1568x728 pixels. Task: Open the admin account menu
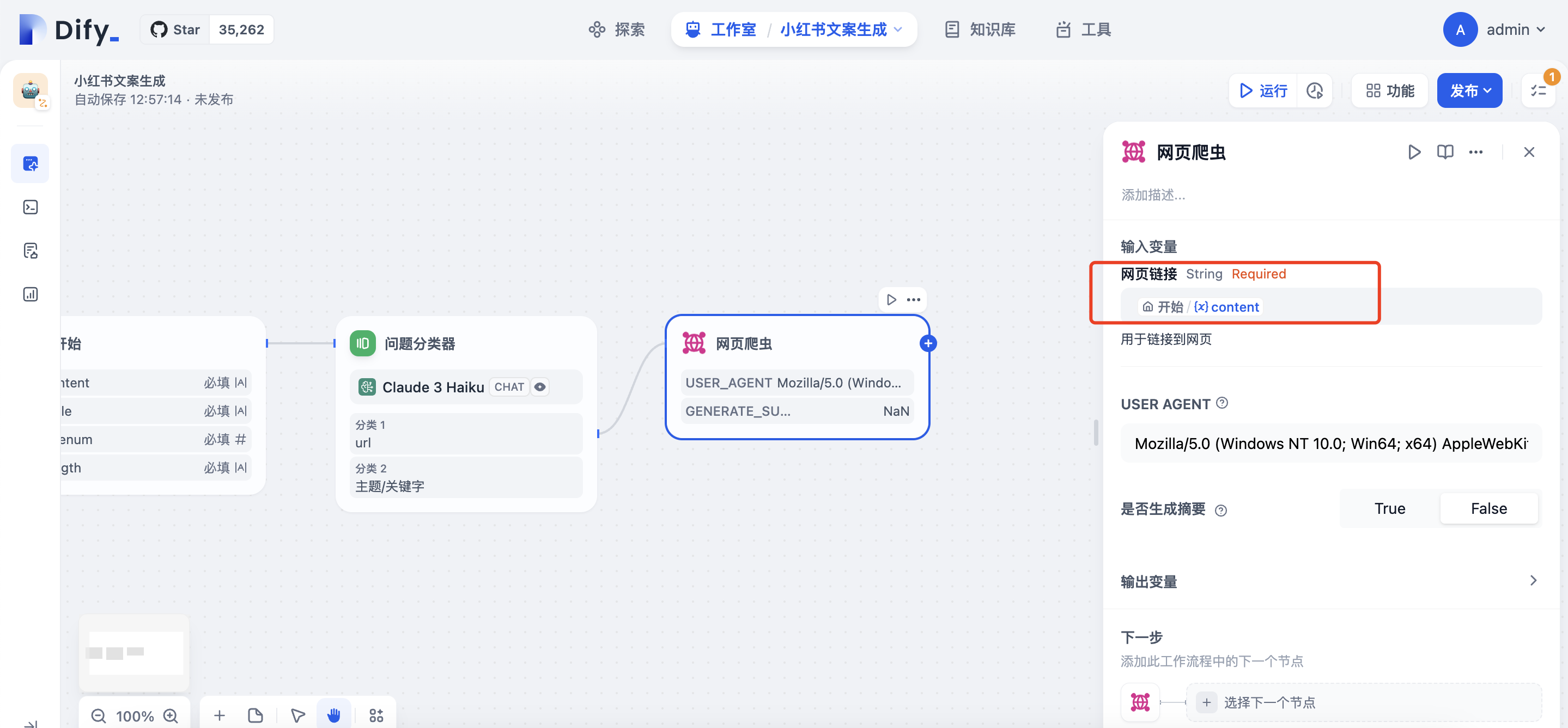click(x=1515, y=29)
